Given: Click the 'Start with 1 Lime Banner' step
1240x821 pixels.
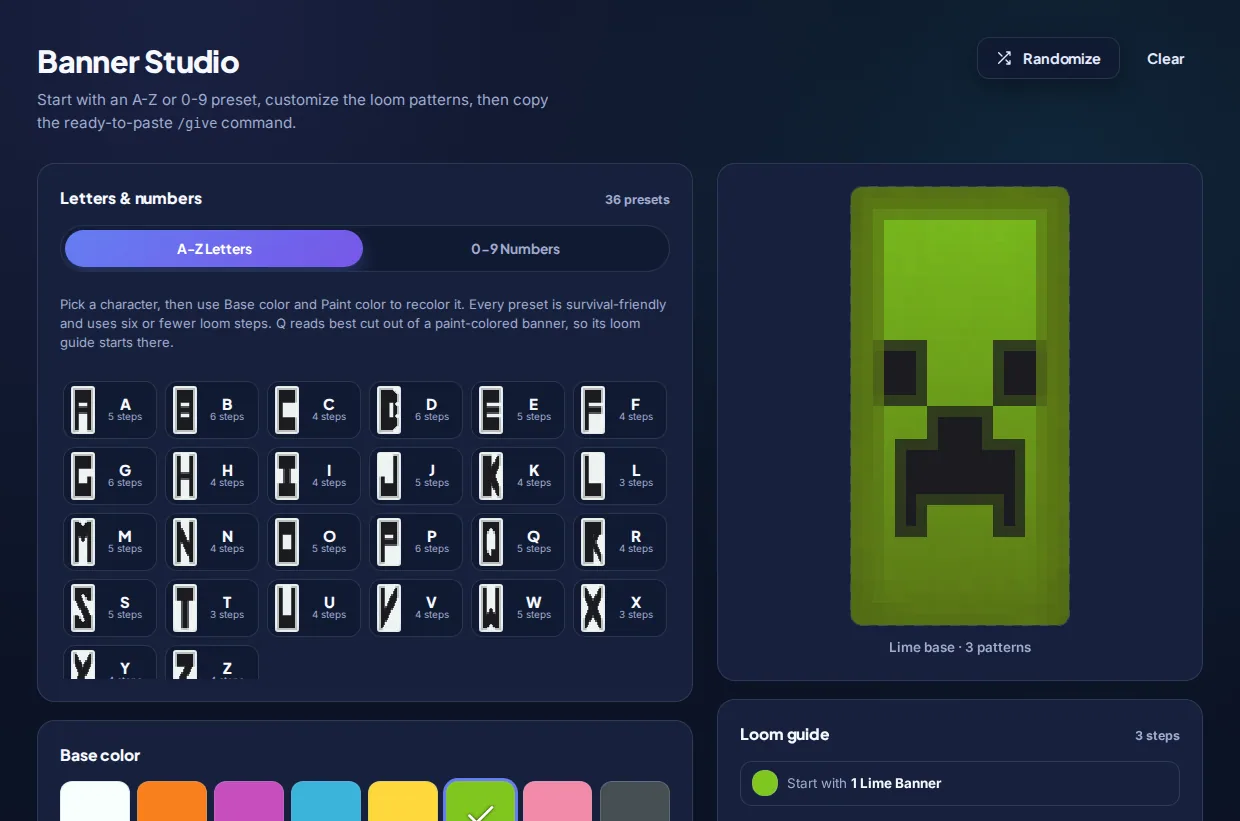Looking at the screenshot, I should (960, 783).
